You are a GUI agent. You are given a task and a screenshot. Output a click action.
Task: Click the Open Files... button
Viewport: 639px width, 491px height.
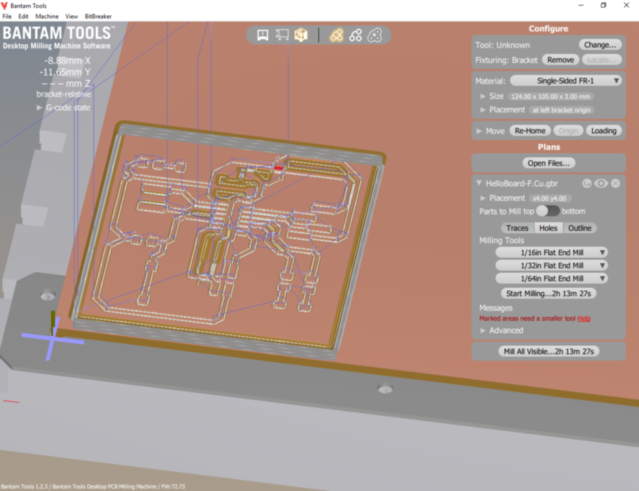(549, 163)
